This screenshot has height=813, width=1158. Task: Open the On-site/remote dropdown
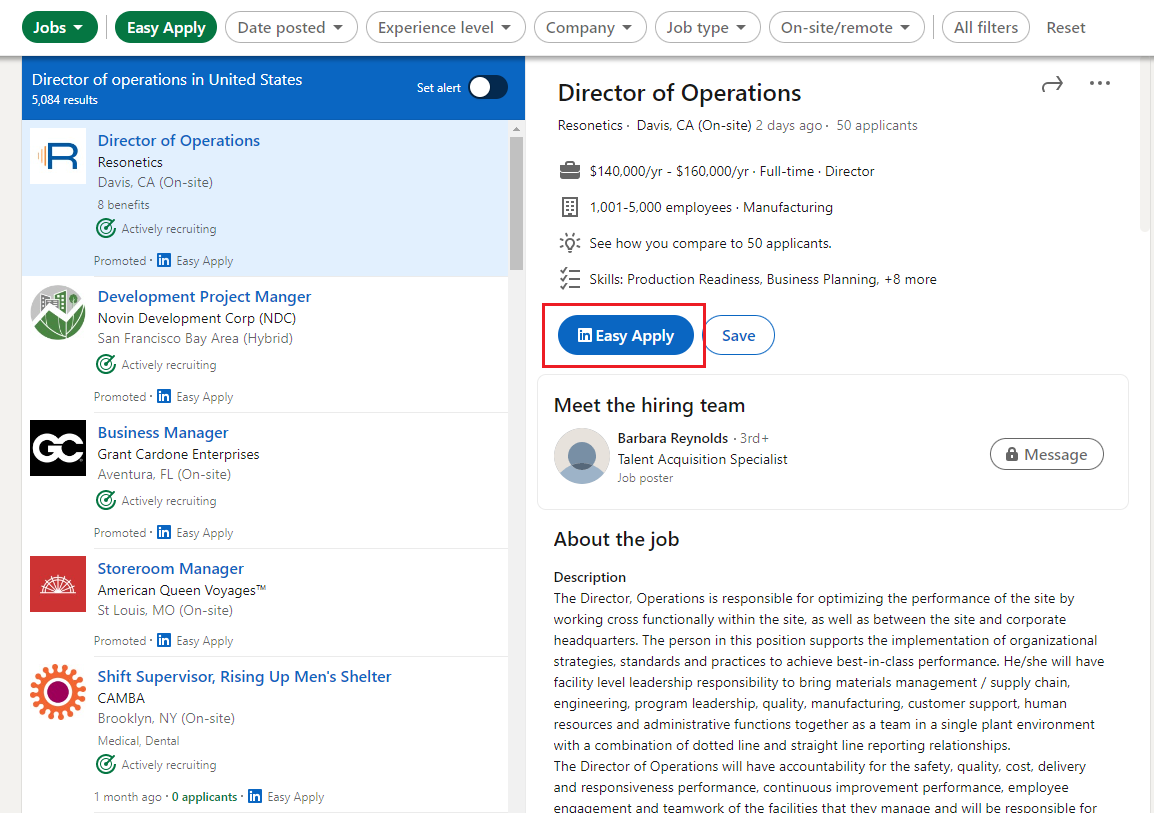pyautogui.click(x=846, y=27)
